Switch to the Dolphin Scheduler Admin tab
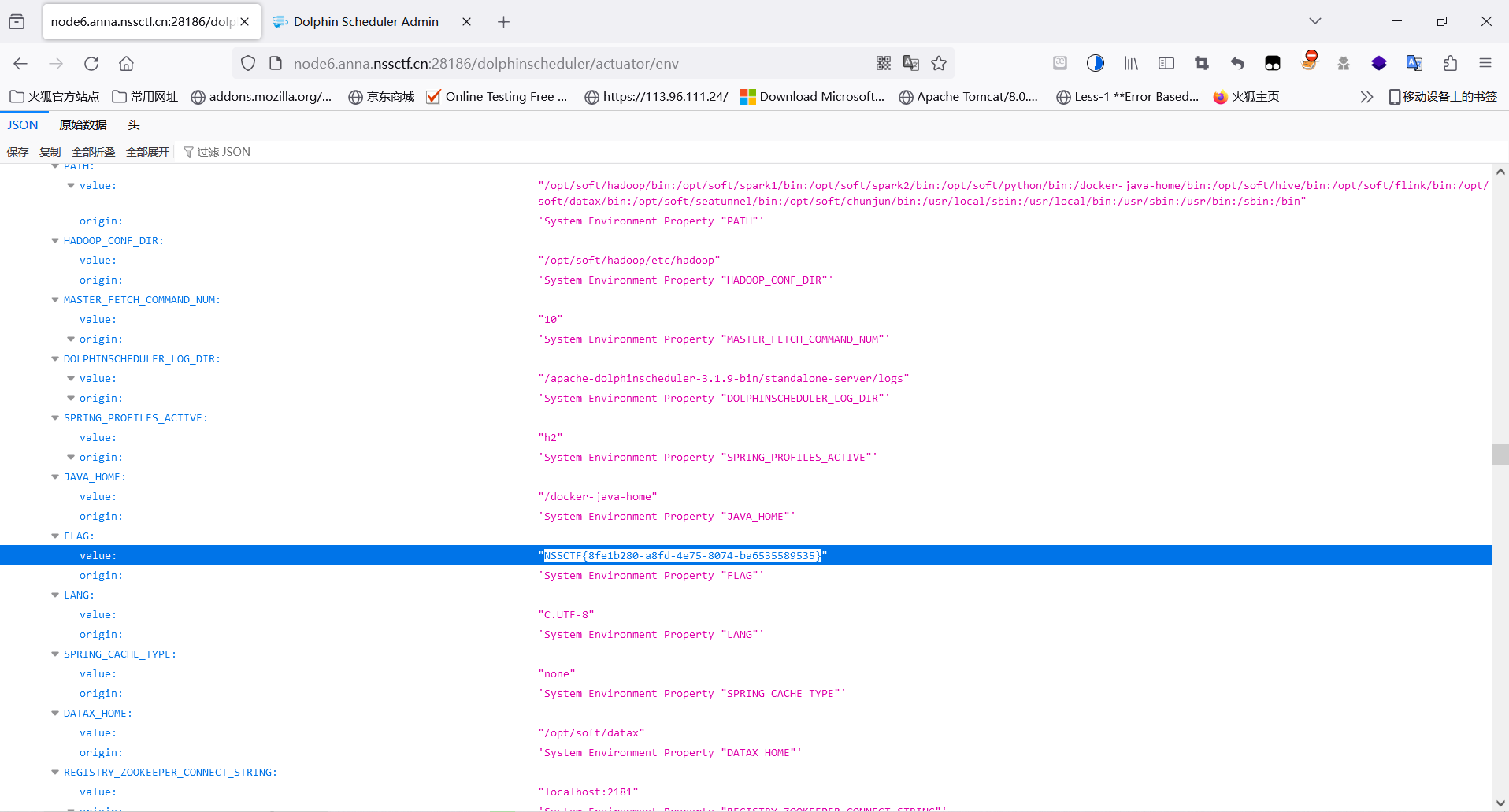The height and width of the screenshot is (812, 1509). pyautogui.click(x=365, y=22)
